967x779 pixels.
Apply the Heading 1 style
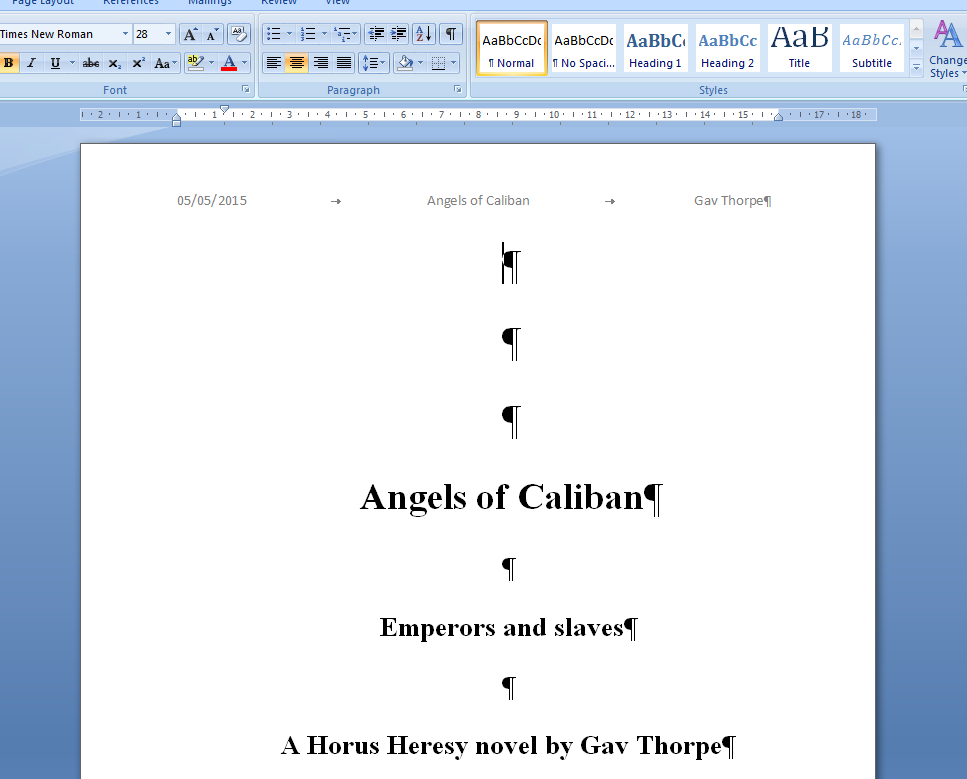(655, 48)
